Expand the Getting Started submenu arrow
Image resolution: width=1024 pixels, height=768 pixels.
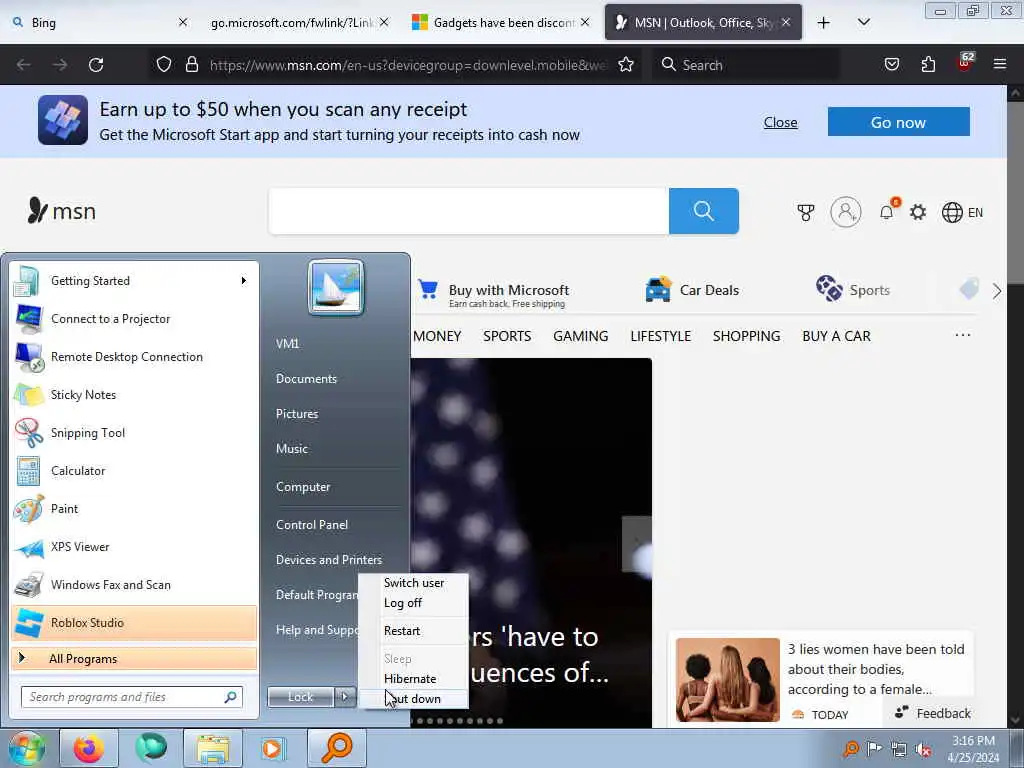[244, 281]
